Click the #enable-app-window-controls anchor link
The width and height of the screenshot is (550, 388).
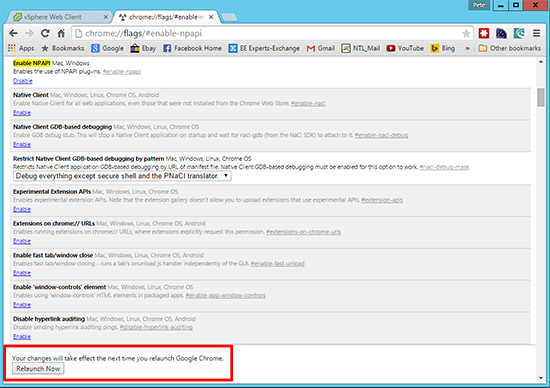pyautogui.click(x=226, y=296)
